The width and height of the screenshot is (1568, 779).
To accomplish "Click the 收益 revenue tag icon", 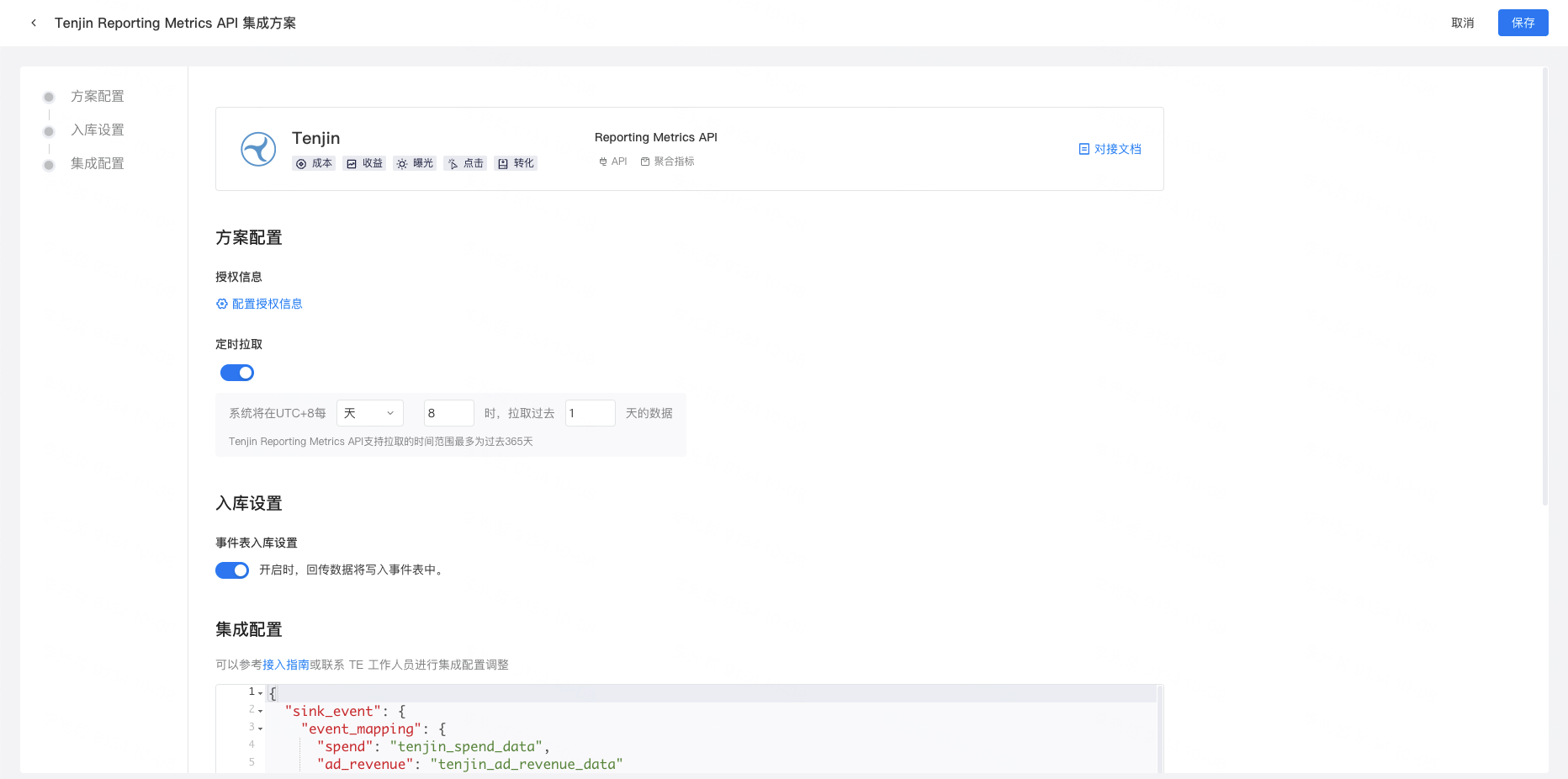I will coord(352,163).
